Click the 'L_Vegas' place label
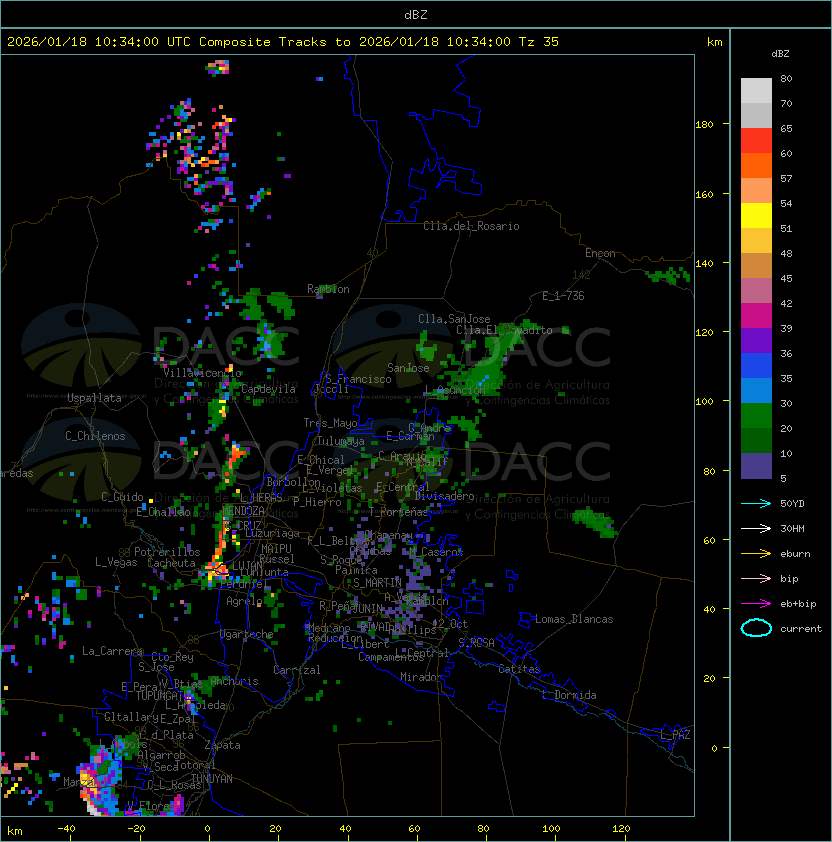The height and width of the screenshot is (842, 832). 116,562
